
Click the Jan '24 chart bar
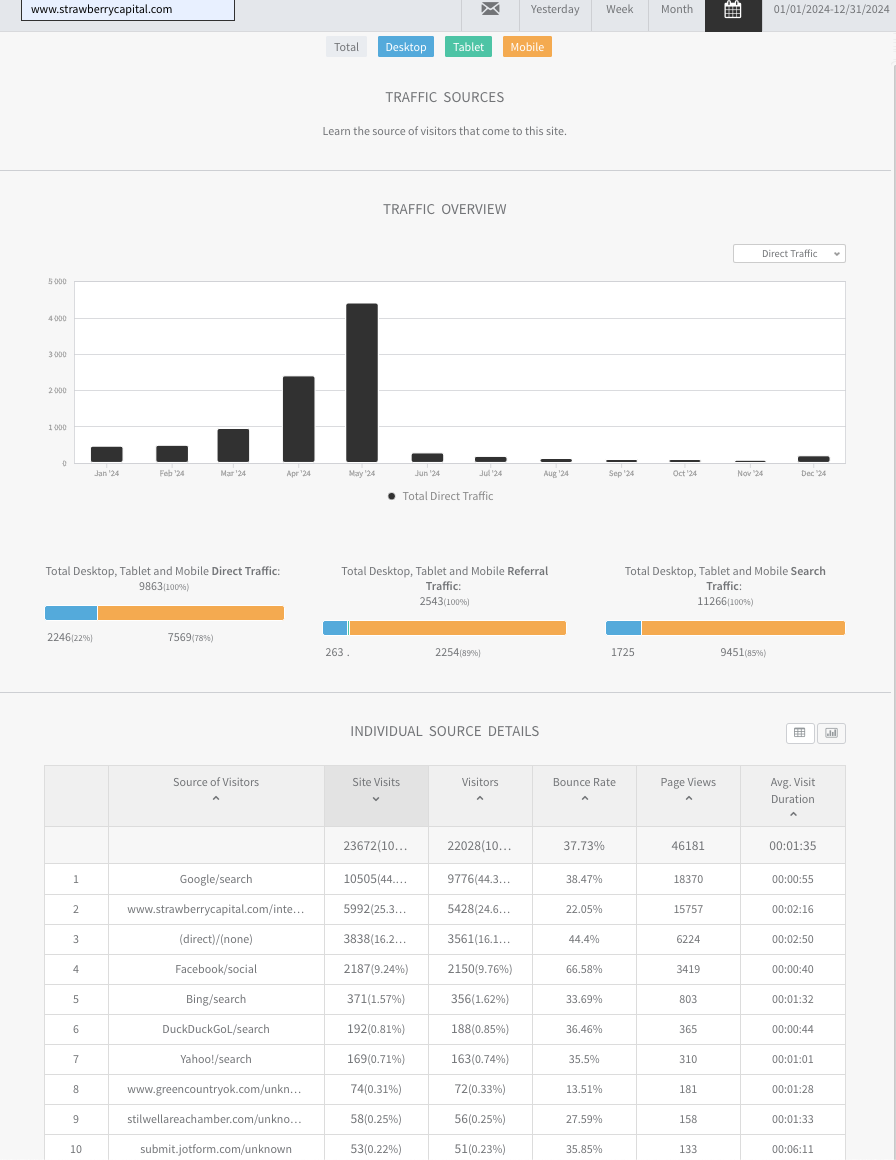click(x=107, y=454)
